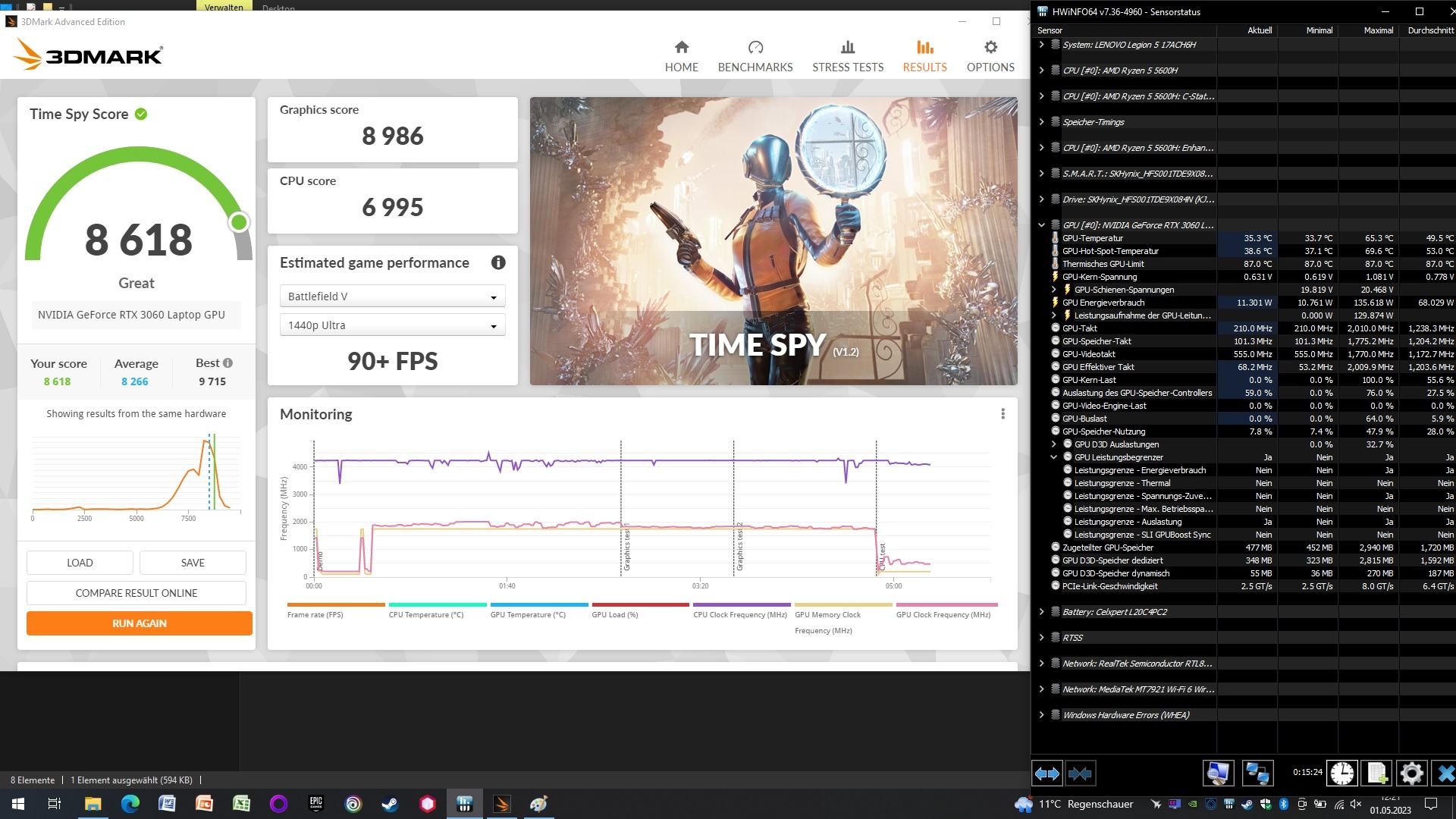Click the info icon next to Best score
Viewport: 1456px width, 819px height.
pyautogui.click(x=227, y=362)
